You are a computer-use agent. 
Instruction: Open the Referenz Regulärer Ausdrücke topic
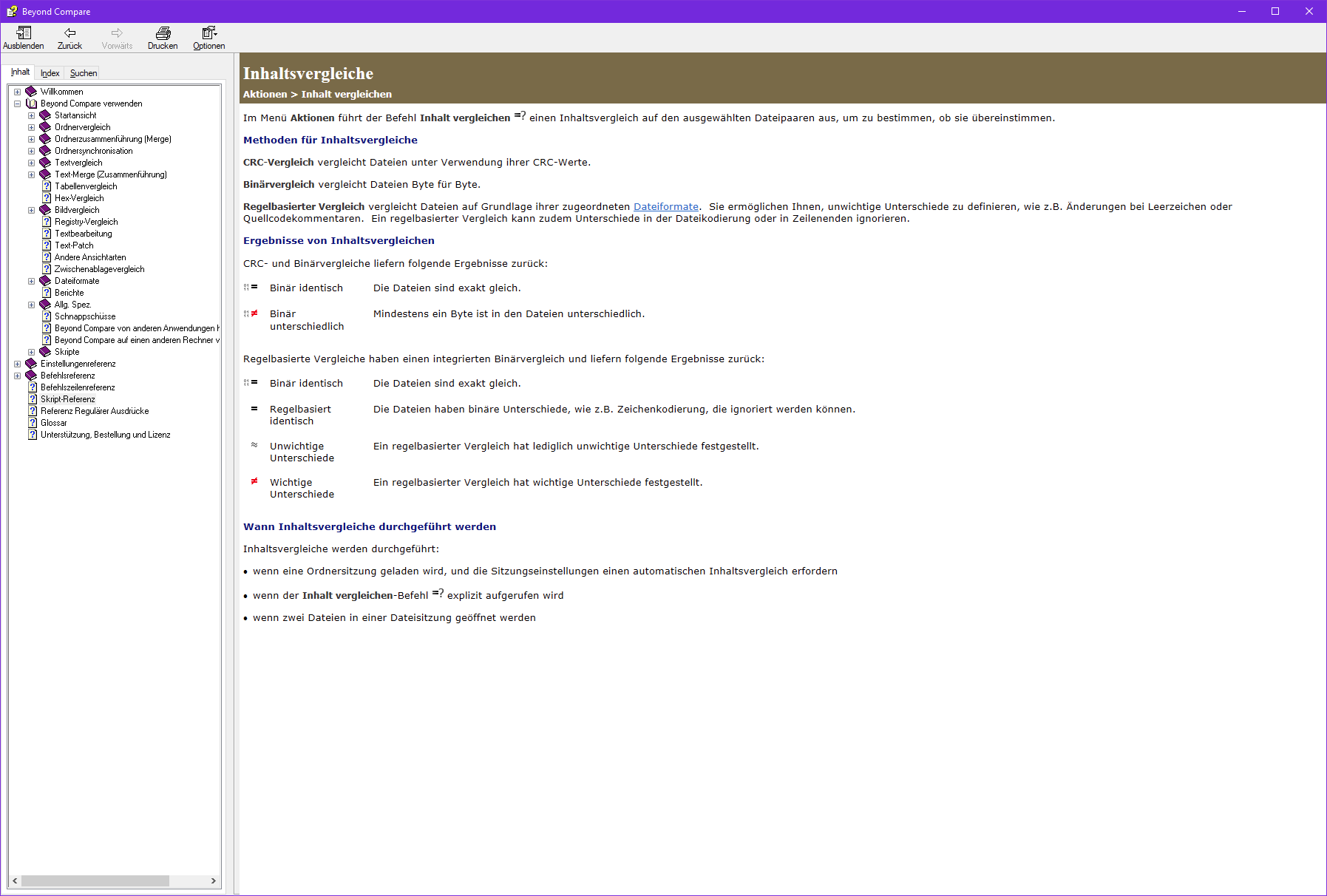tap(95, 411)
